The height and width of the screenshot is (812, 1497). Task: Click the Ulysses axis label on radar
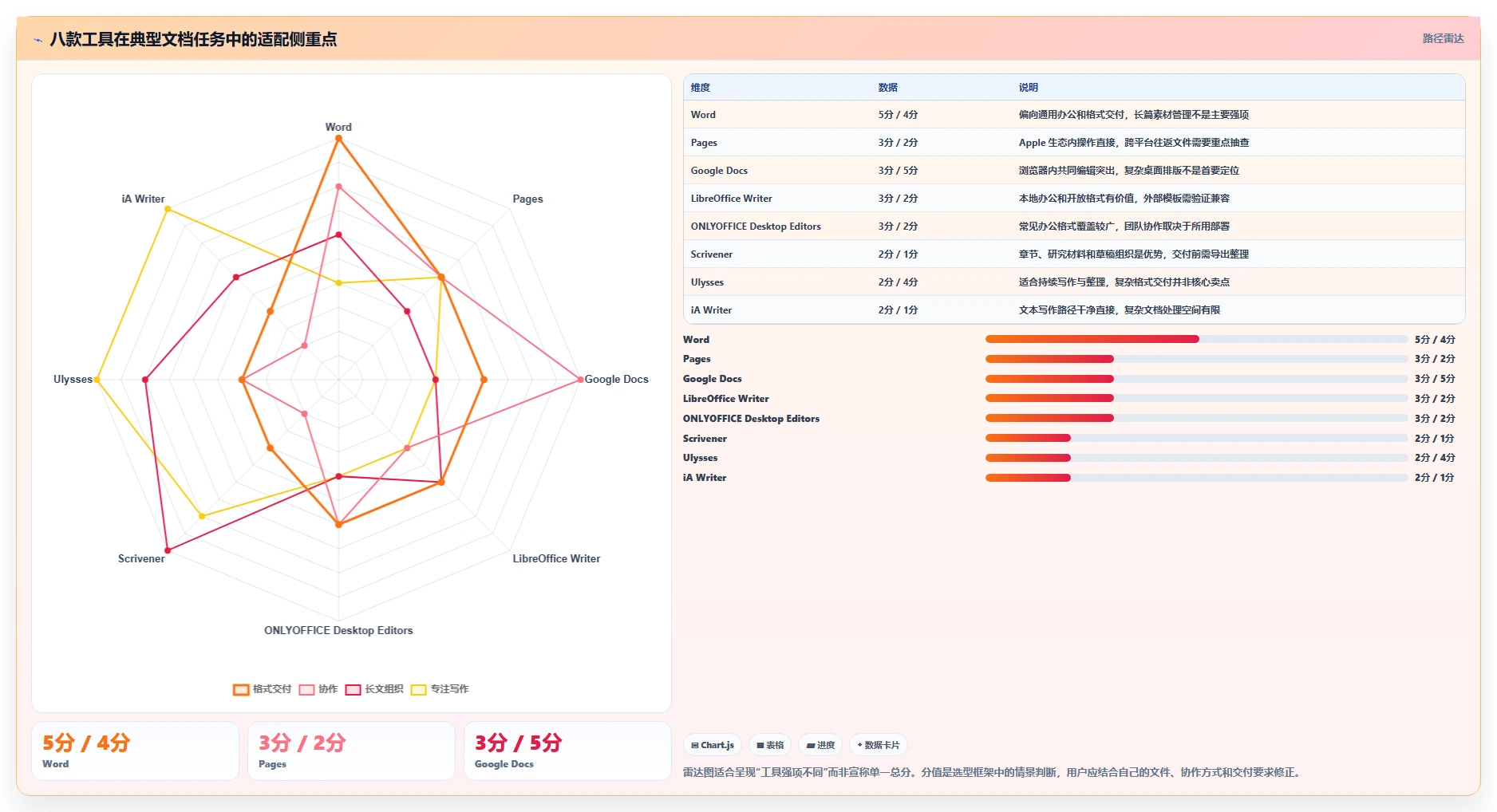point(73,379)
